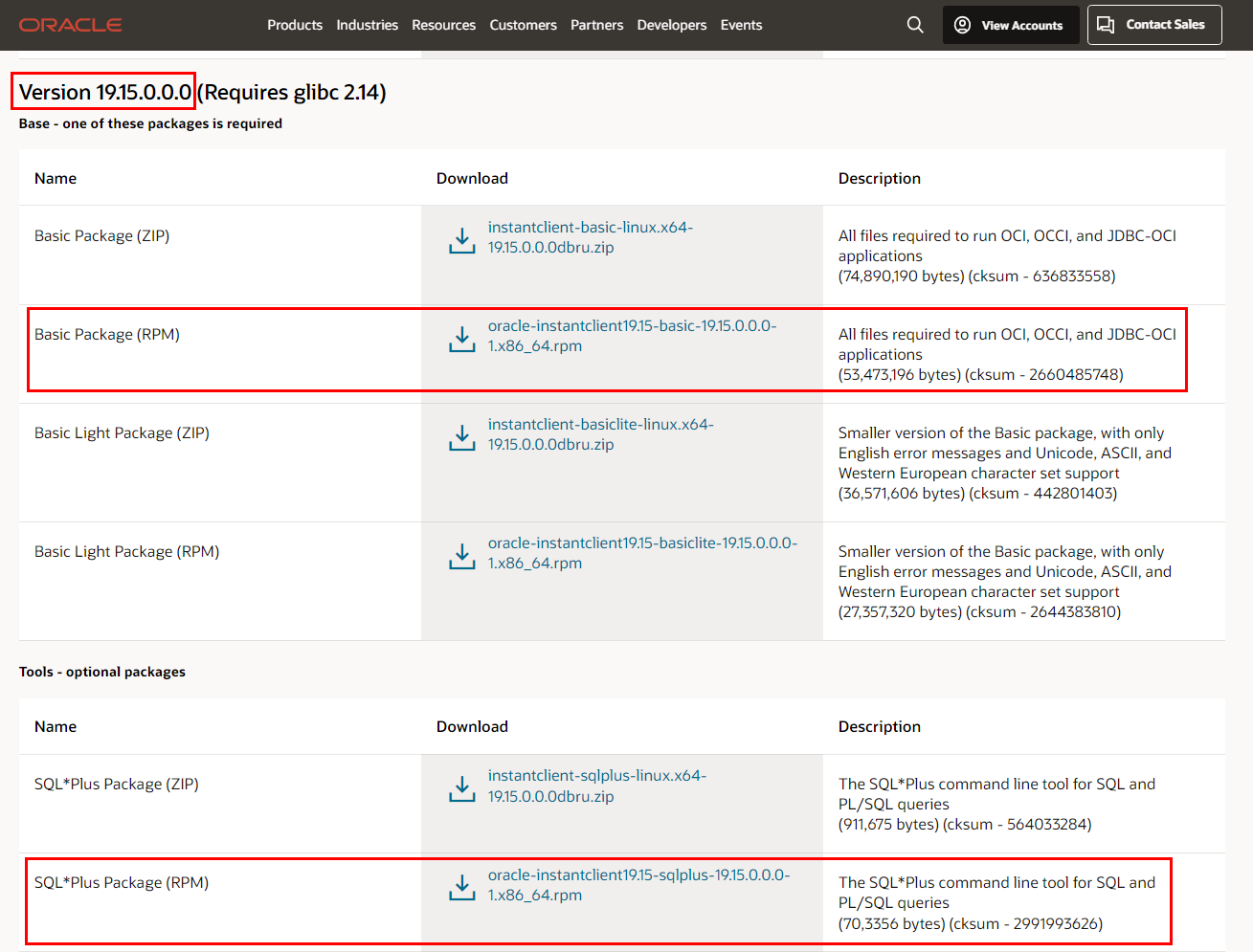Screen dimensions: 1253x952
Task: Click download icon for Basic Package RPM
Action: pyautogui.click(x=462, y=339)
